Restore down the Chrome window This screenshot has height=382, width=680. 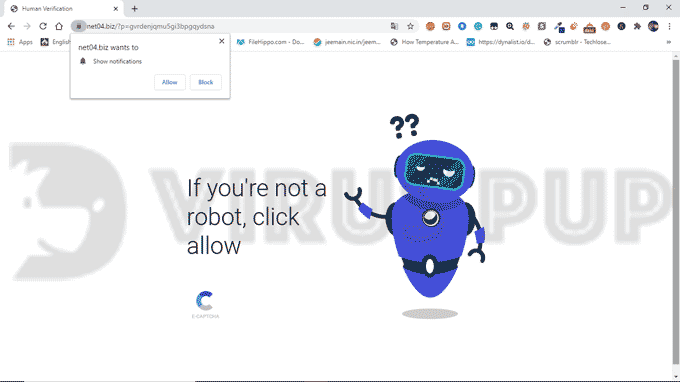pos(646,8)
